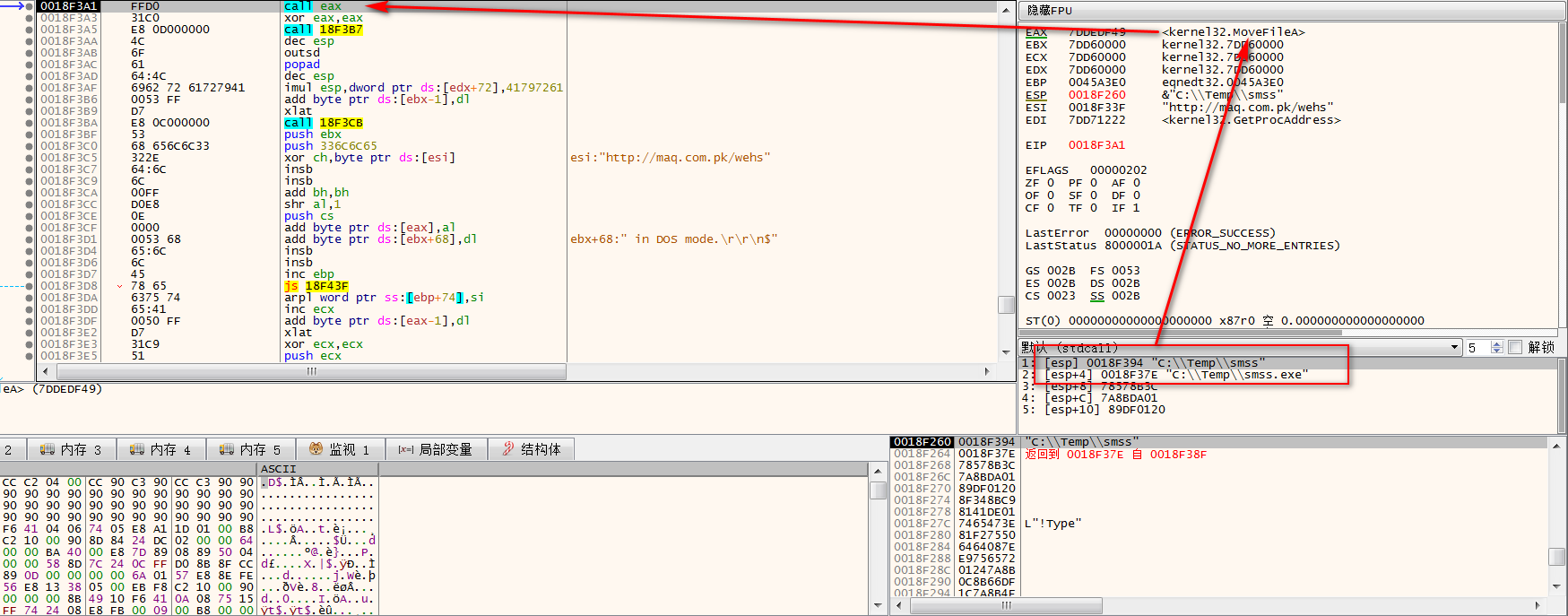The height and width of the screenshot is (616, 1568).
Task: Switch to the 内存 3 dump tab
Action: pyautogui.click(x=71, y=449)
